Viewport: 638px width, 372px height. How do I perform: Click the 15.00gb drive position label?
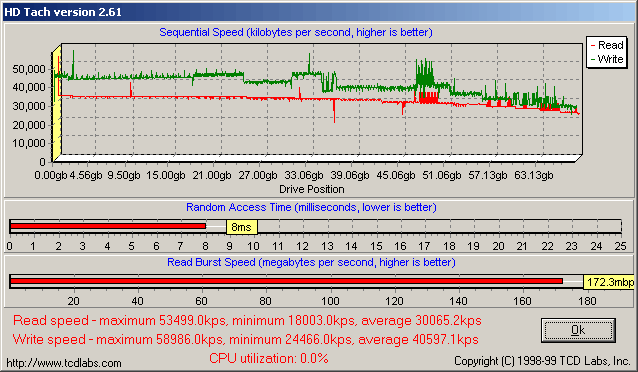166,175
